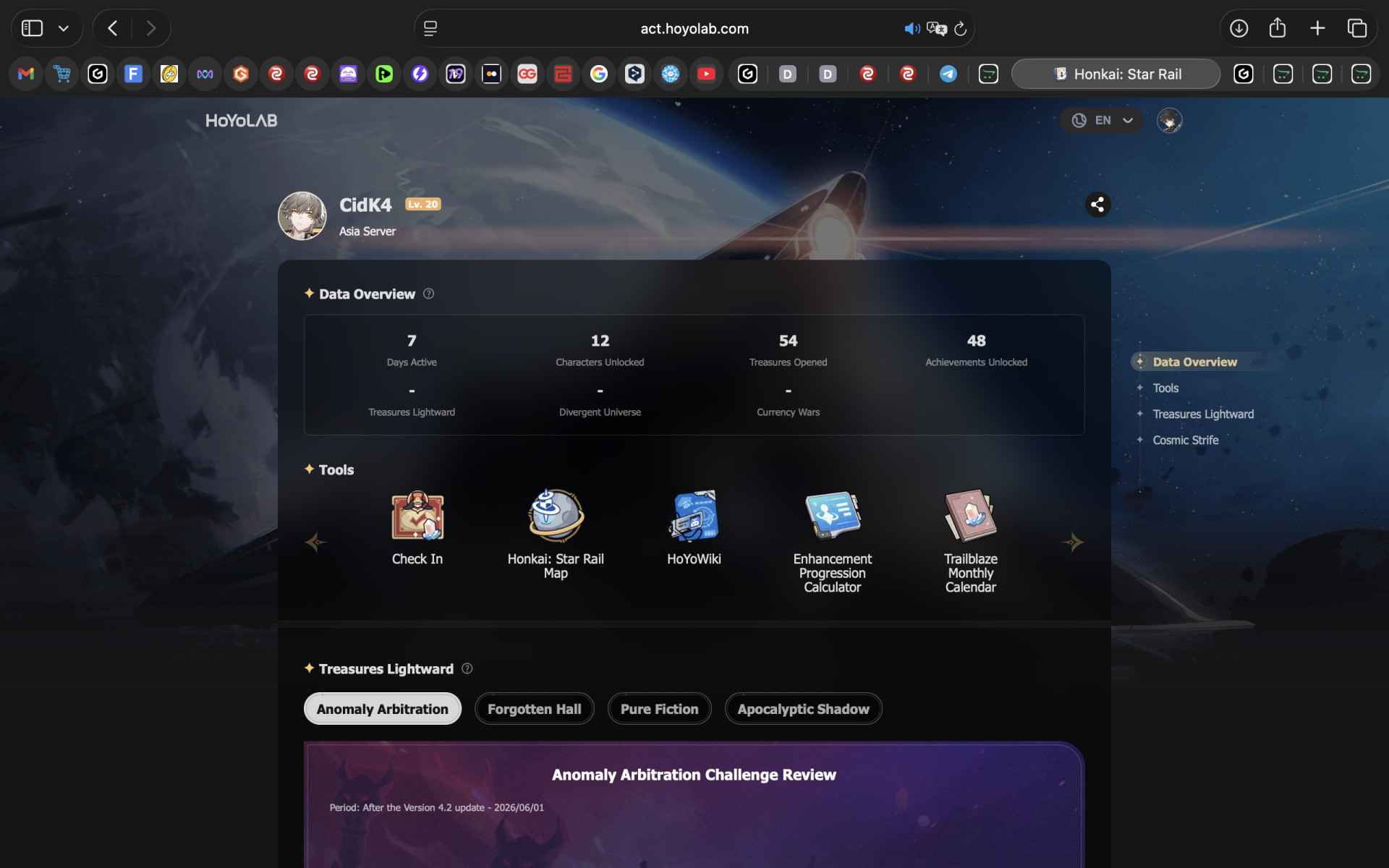This screenshot has height=868, width=1389.
Task: Click the HoYoLAB logo
Action: [241, 120]
